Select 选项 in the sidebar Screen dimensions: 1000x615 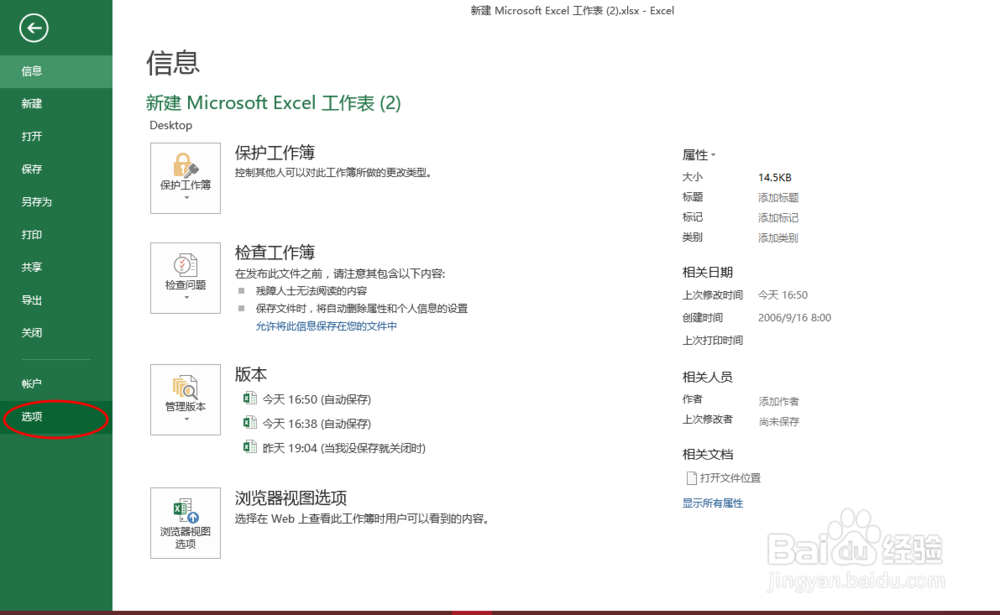(32, 419)
